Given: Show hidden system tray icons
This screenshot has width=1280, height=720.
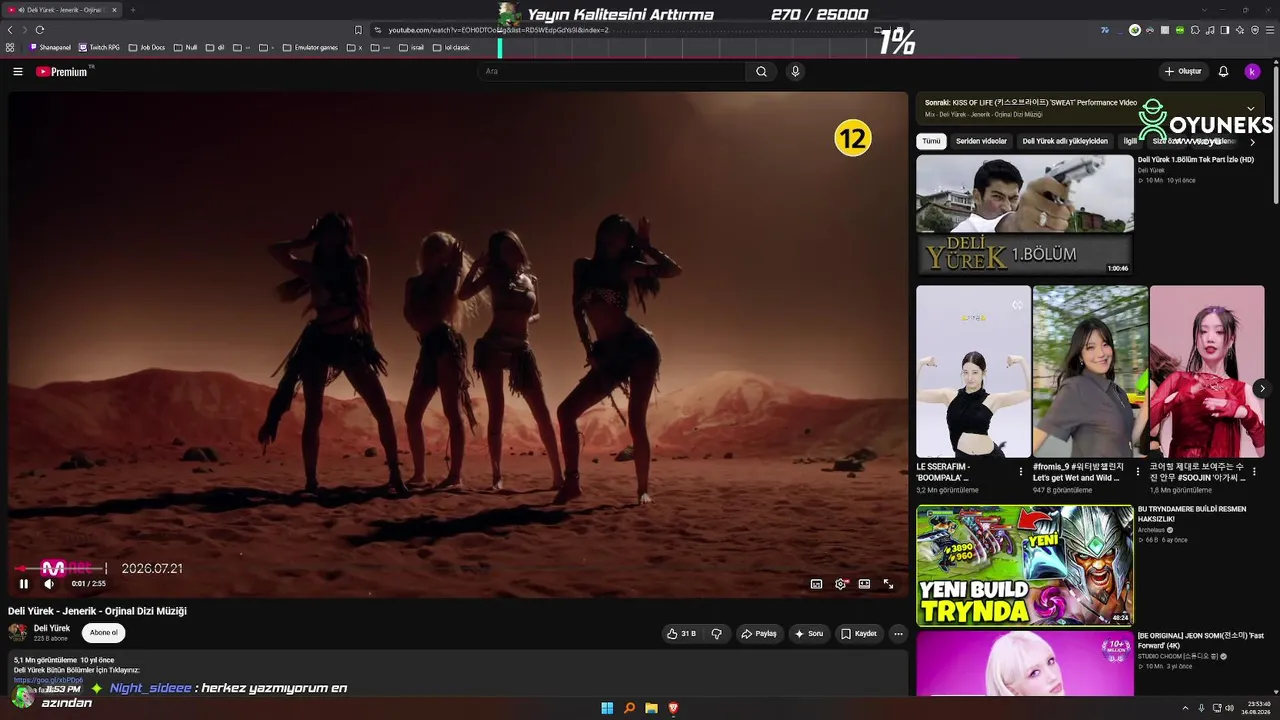Looking at the screenshot, I should pos(1186,708).
